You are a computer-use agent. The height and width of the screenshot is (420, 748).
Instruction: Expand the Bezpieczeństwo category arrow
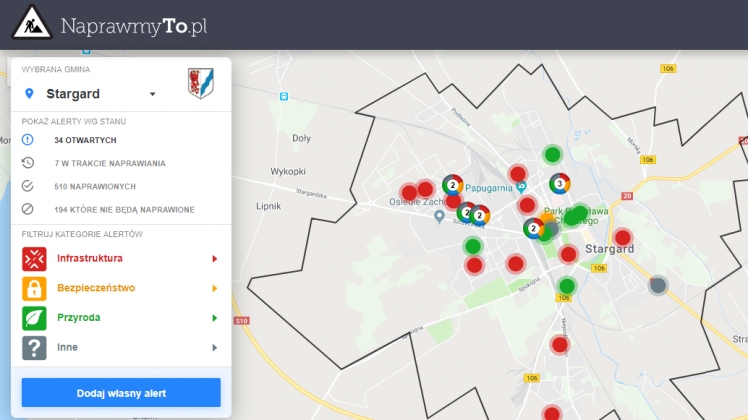tap(214, 289)
